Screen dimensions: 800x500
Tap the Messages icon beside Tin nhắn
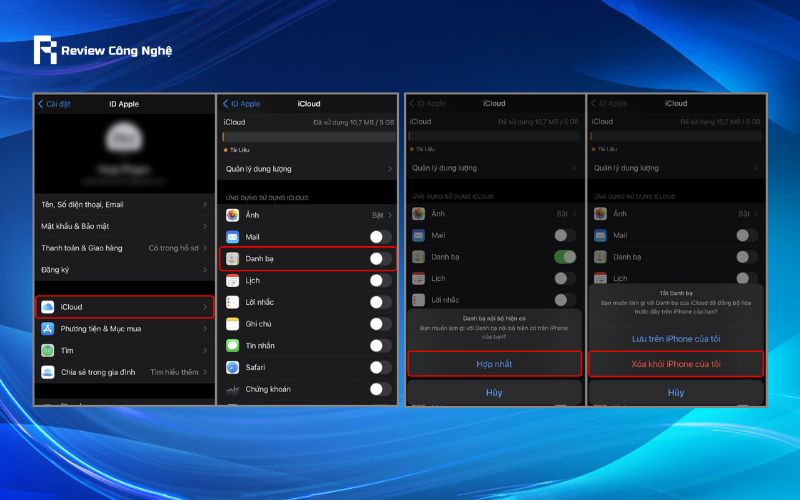[233, 345]
